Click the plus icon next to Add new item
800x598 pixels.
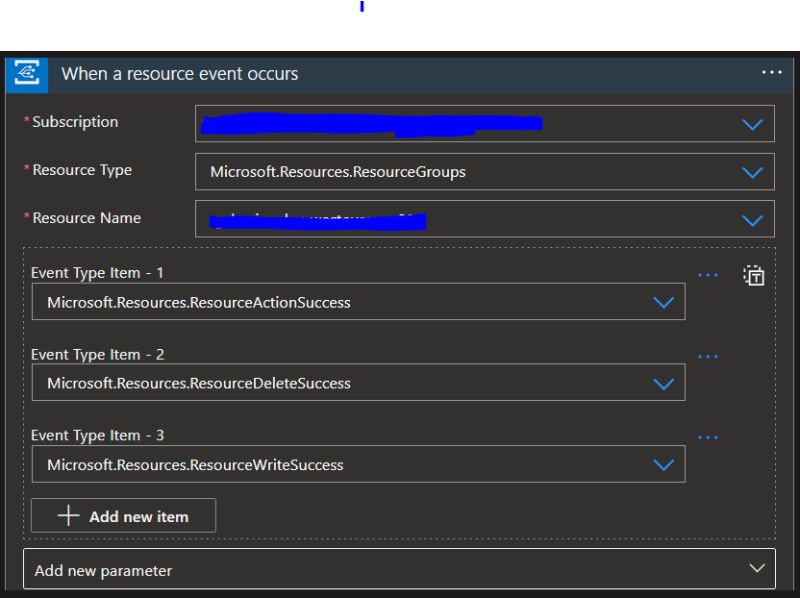point(67,515)
